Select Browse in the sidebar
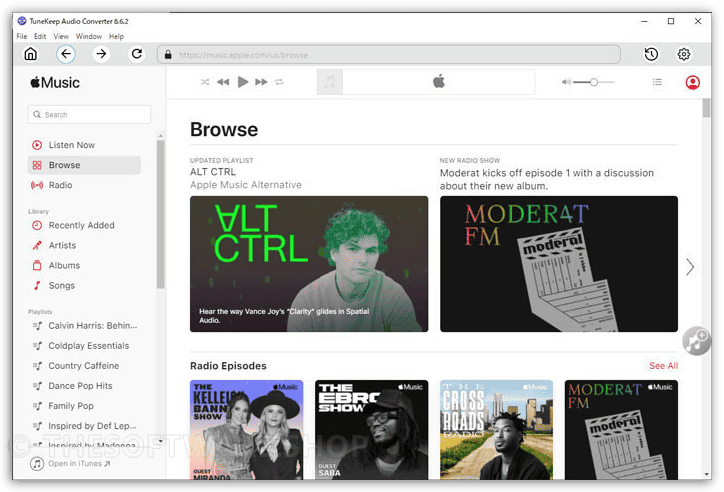724x492 pixels. (84, 165)
